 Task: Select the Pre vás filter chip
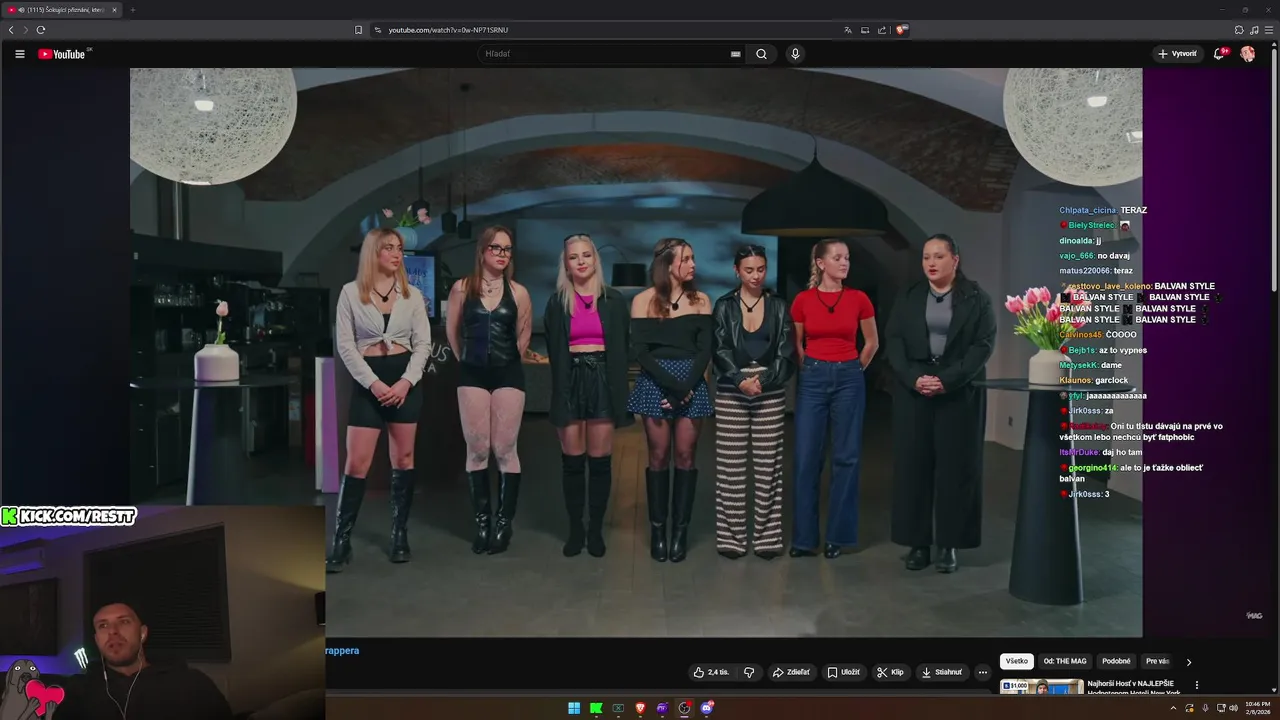pyautogui.click(x=1157, y=661)
